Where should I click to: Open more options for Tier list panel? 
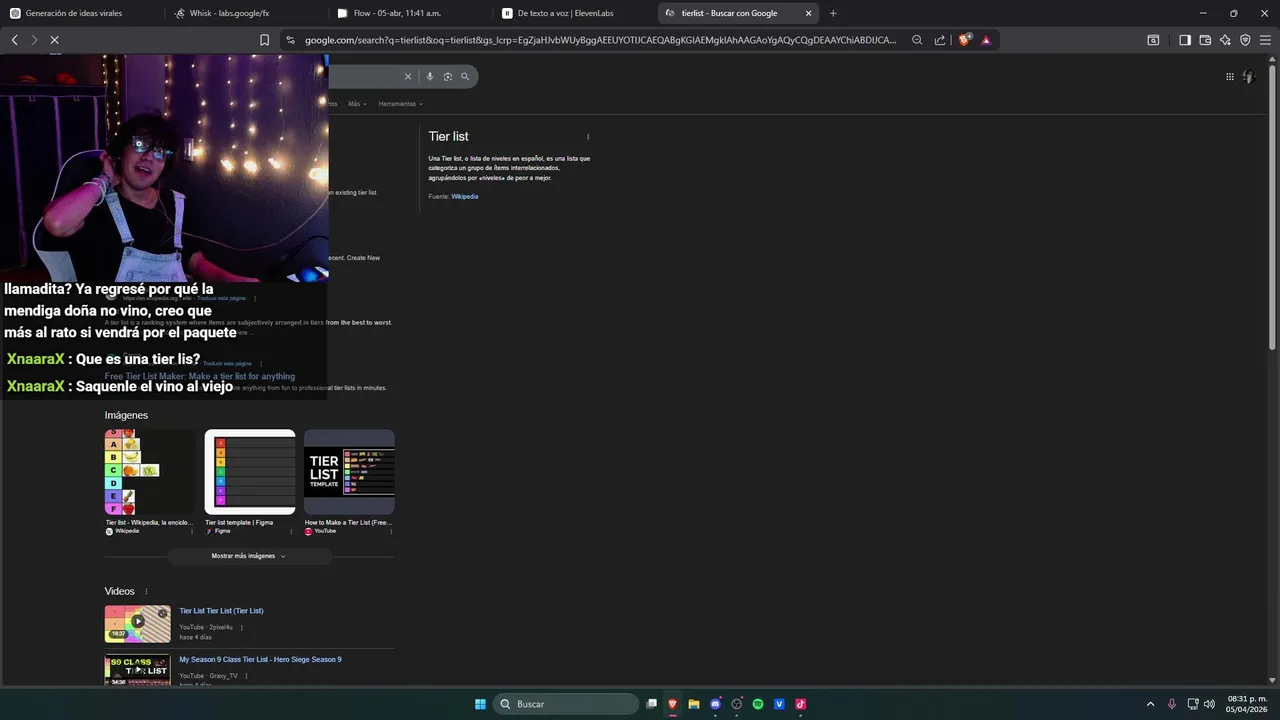tap(588, 137)
